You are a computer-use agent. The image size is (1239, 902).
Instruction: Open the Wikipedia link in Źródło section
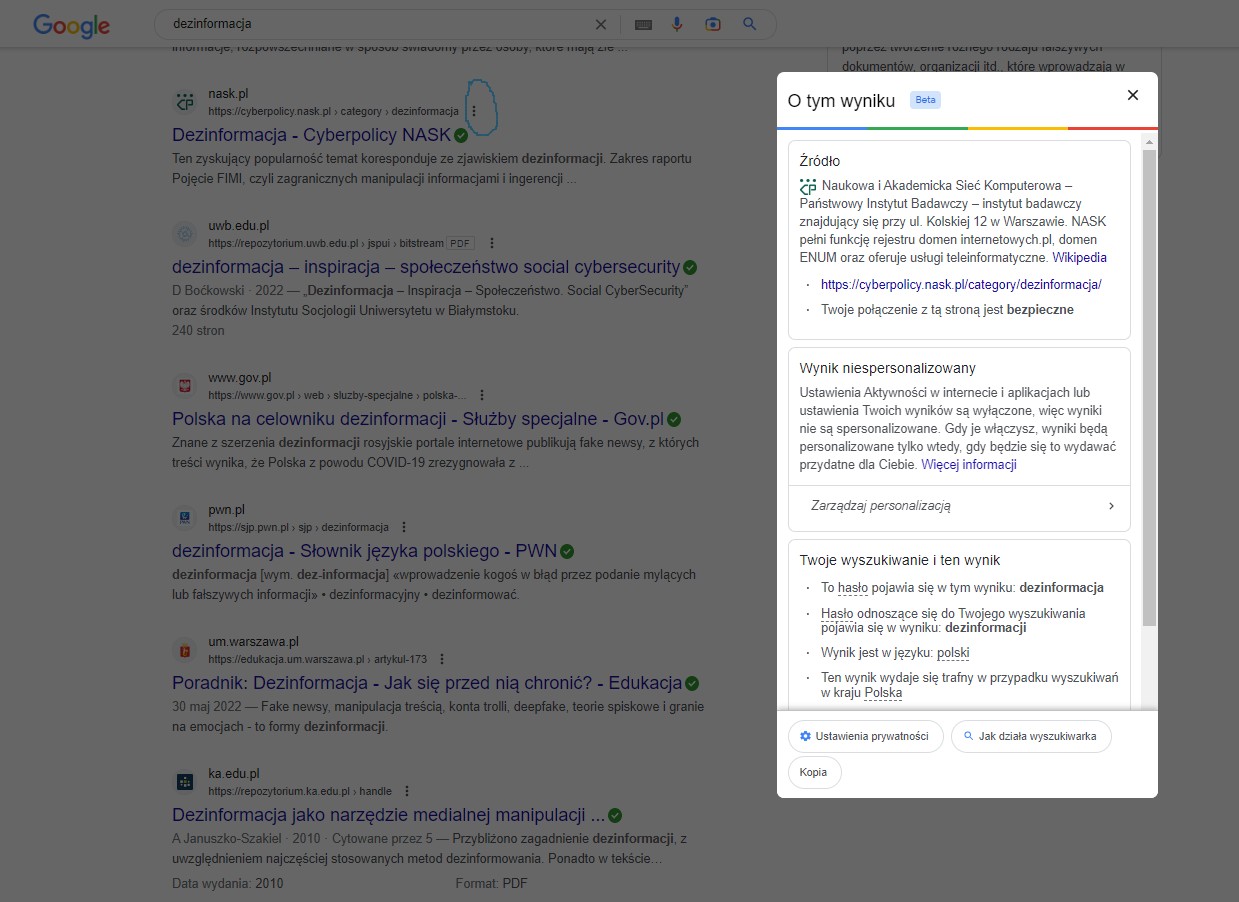[x=1079, y=258]
